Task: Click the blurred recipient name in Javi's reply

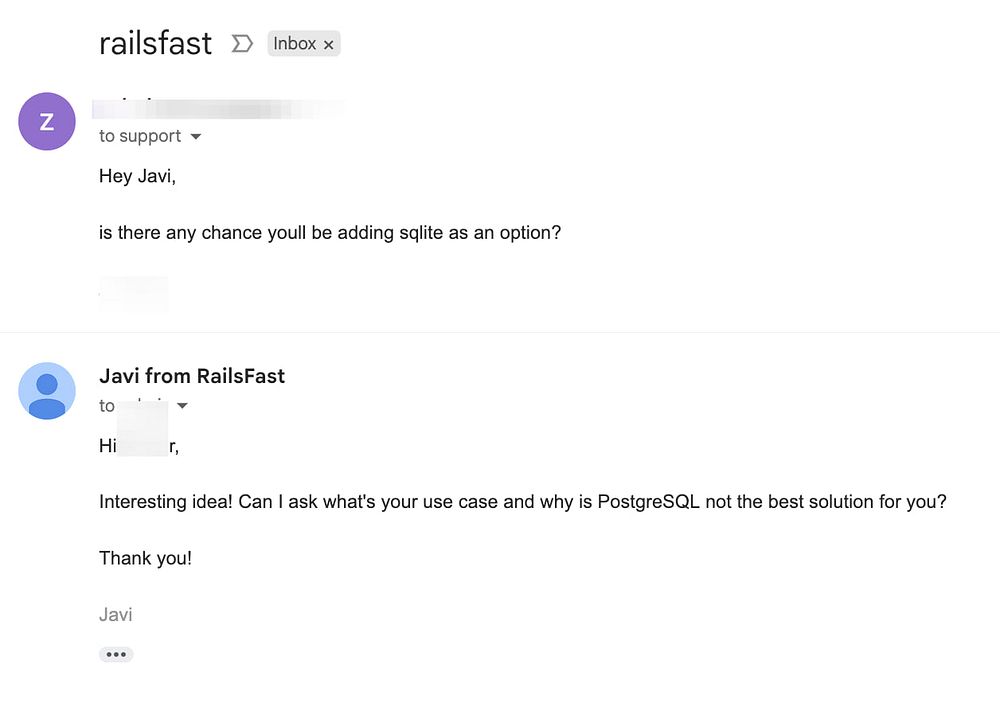Action: pyautogui.click(x=143, y=405)
